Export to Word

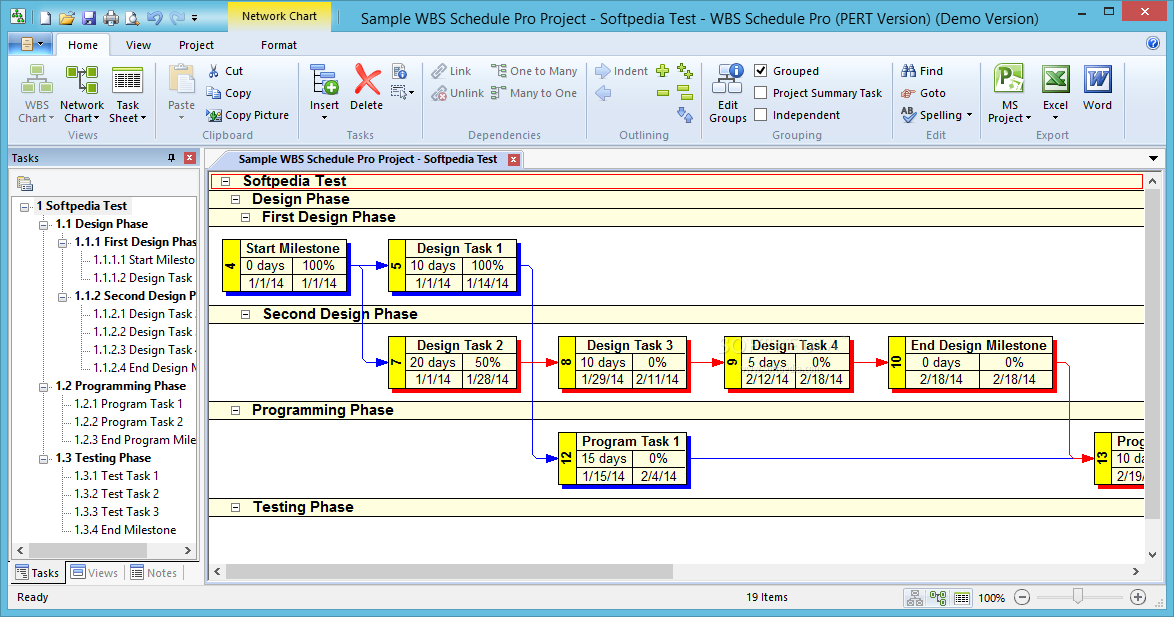1097,88
